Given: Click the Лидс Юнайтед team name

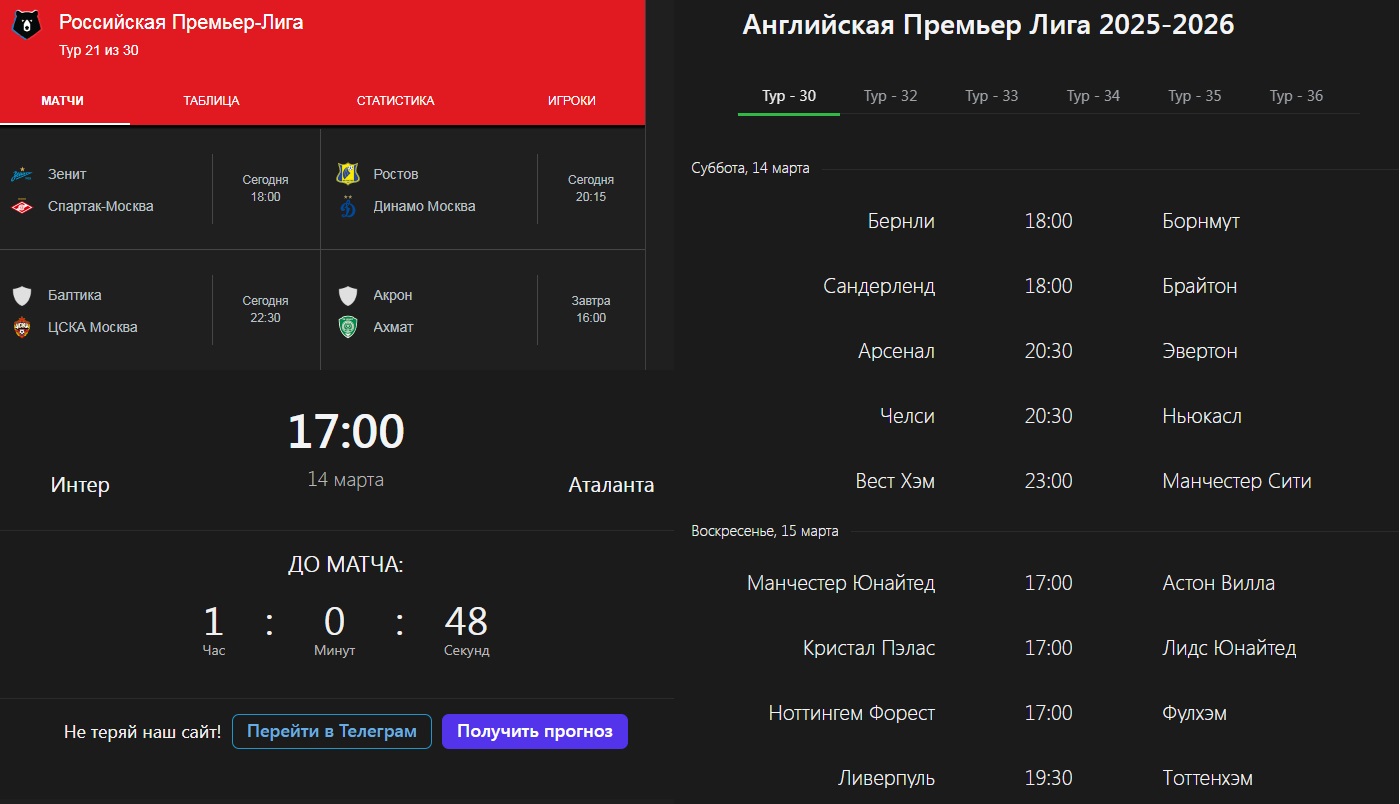Looking at the screenshot, I should pos(1230,648).
